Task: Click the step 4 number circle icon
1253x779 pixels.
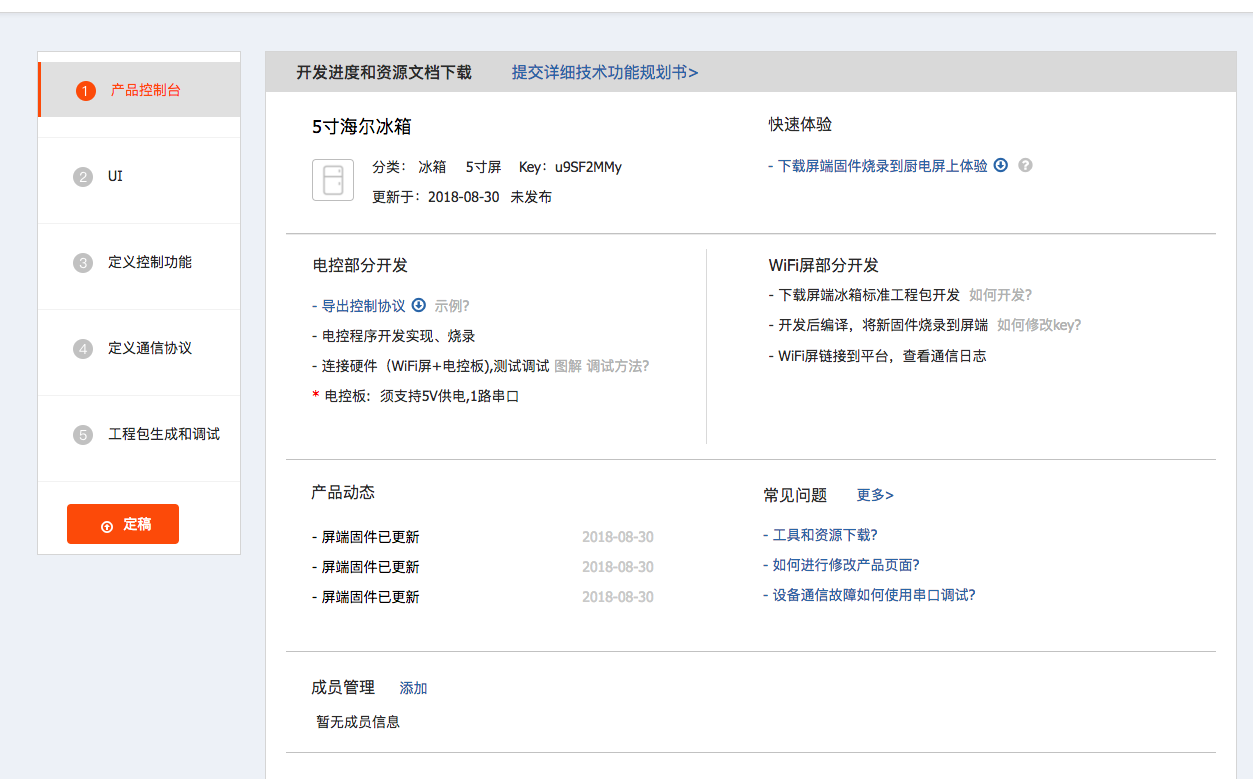Action: (83, 349)
